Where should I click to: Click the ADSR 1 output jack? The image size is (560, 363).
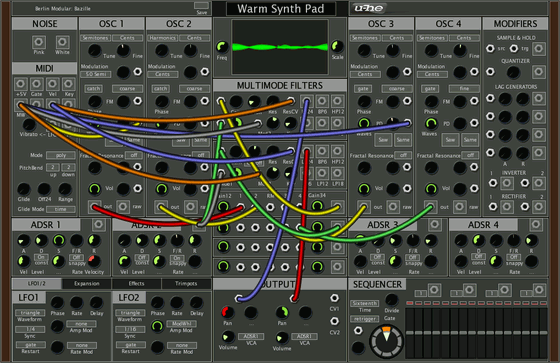tap(98, 224)
